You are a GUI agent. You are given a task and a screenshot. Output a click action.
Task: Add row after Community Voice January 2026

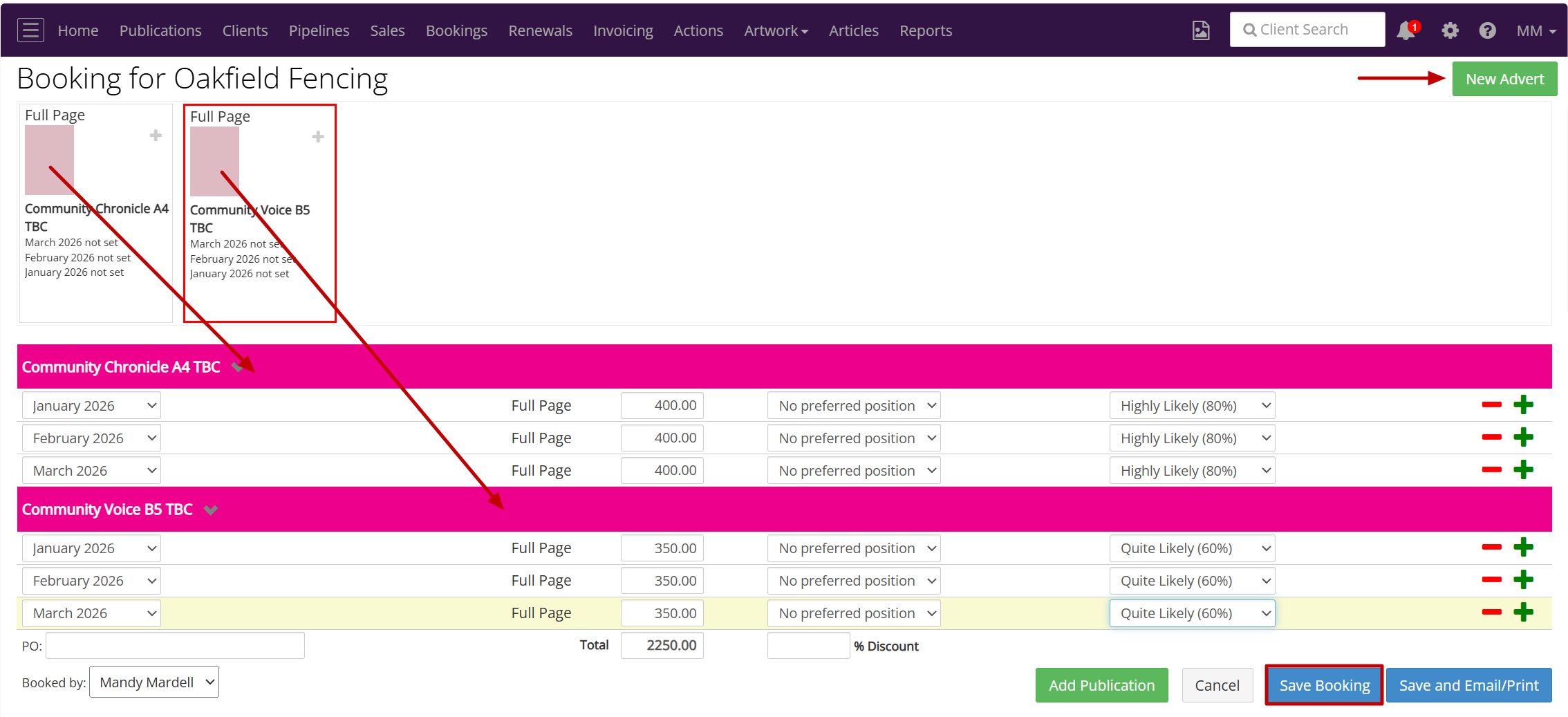coord(1523,548)
